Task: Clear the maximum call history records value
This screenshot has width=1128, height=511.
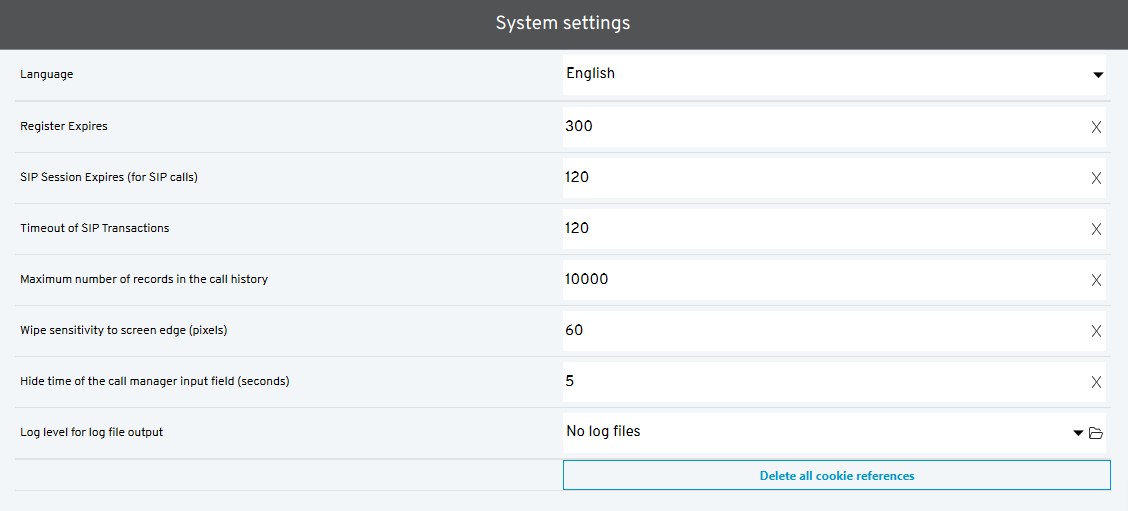Action: pyautogui.click(x=1096, y=280)
